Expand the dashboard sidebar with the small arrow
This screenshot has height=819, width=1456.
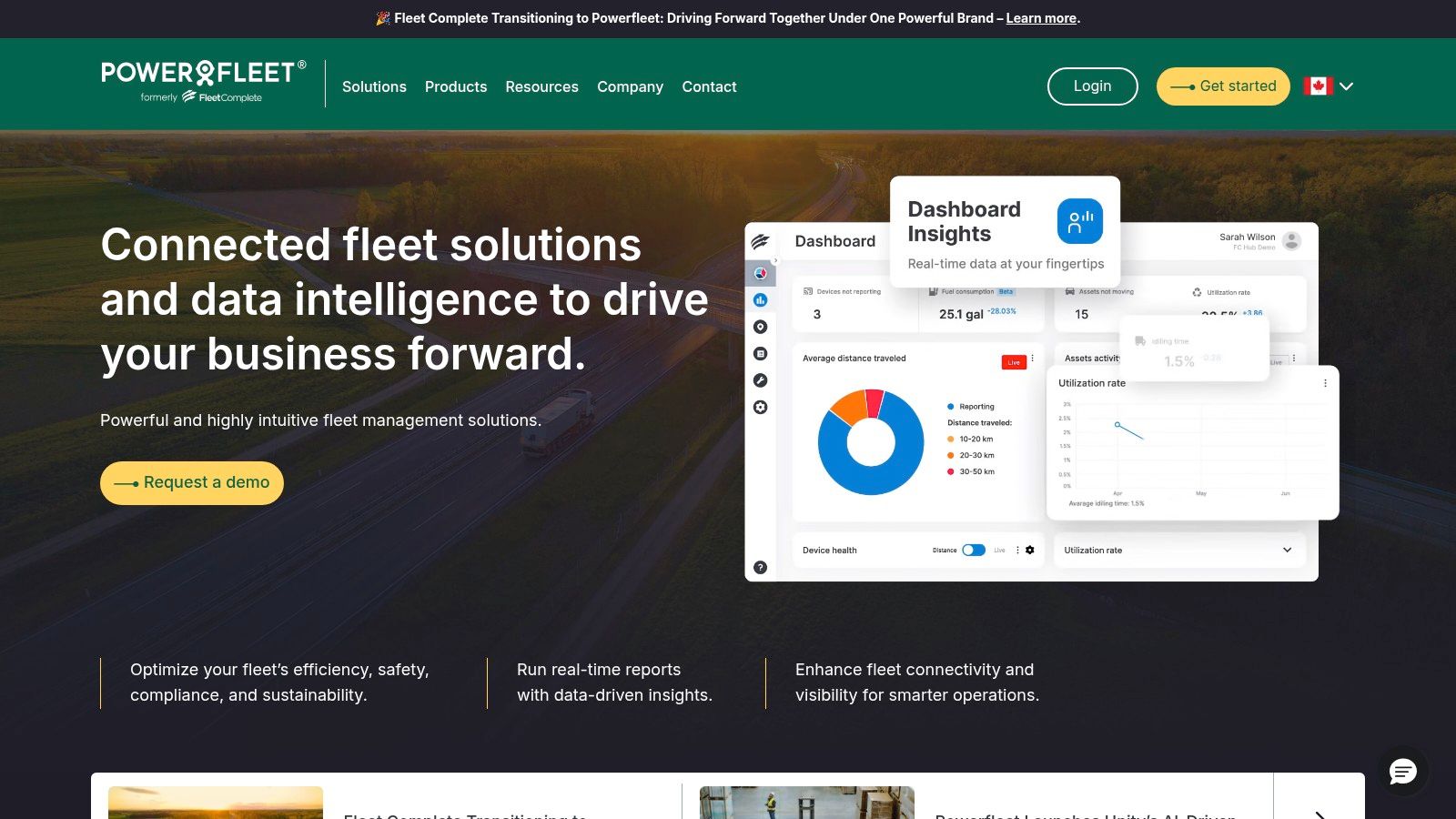point(775,261)
